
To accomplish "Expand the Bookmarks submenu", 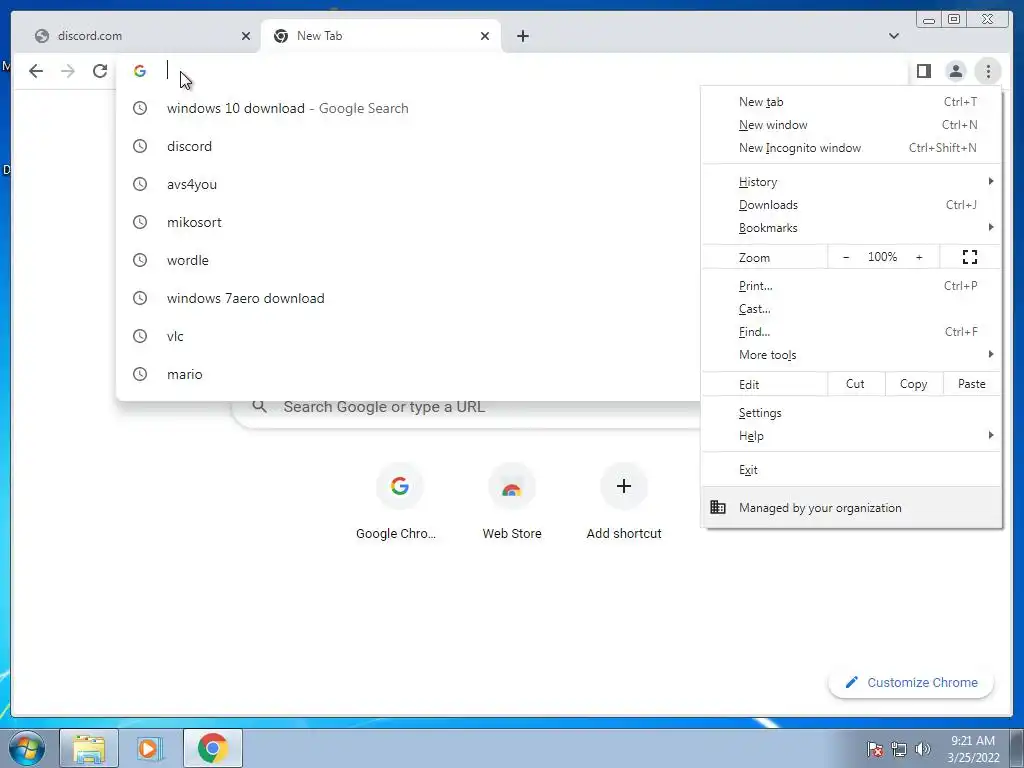I will click(x=852, y=227).
